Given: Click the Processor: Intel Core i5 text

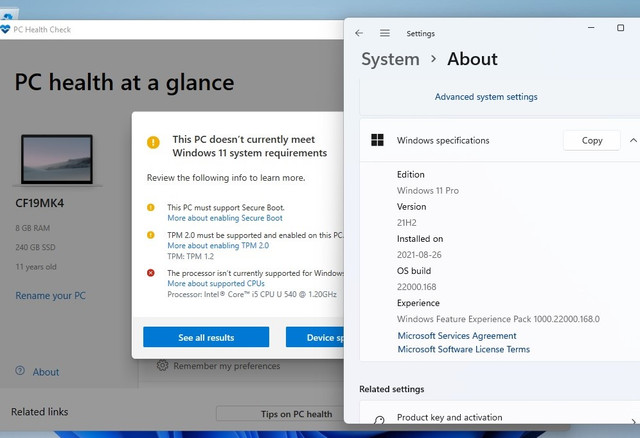Looking at the screenshot, I should (x=252, y=294).
